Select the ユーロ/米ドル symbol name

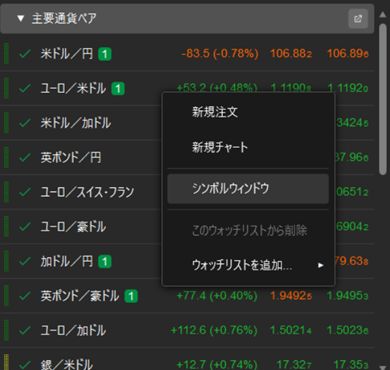[73, 88]
